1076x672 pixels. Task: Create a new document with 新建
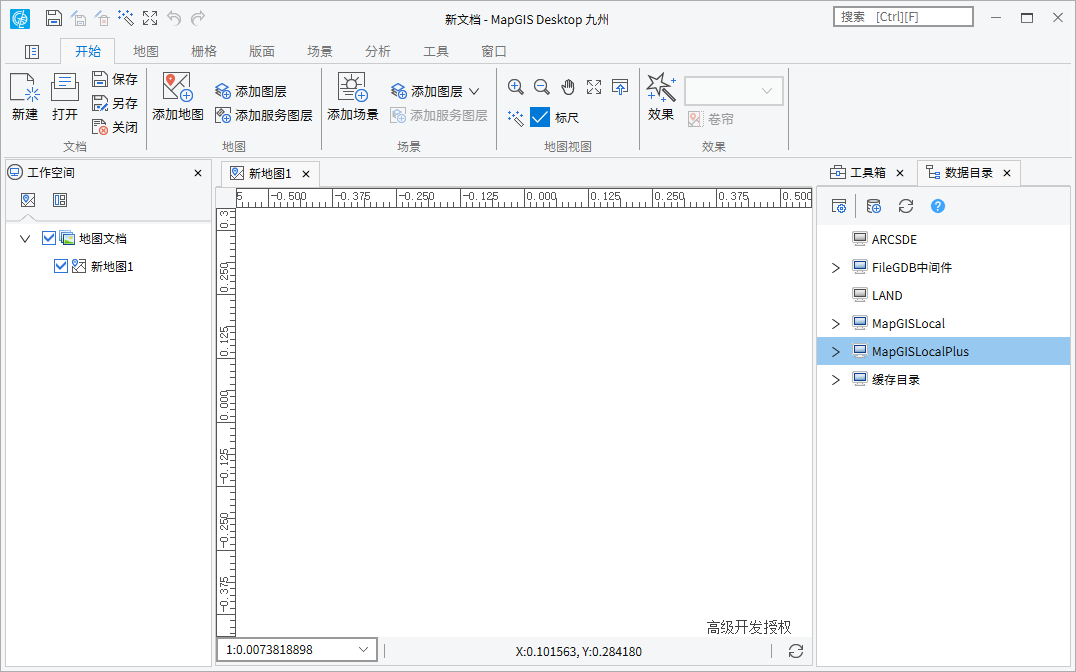25,97
